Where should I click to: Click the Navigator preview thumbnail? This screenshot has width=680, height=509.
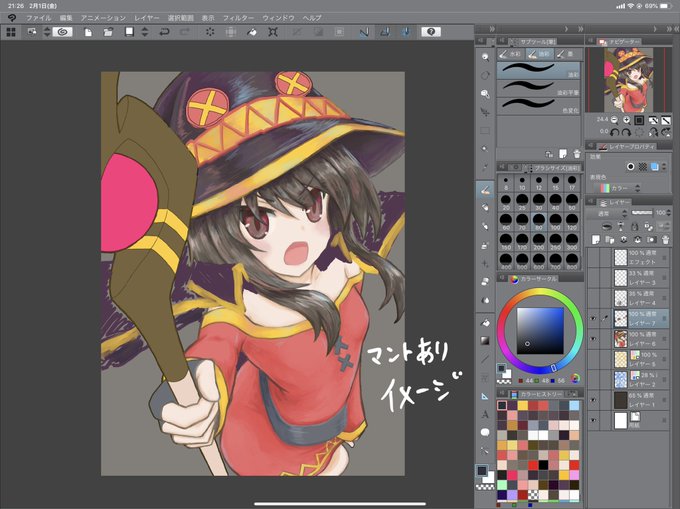628,80
